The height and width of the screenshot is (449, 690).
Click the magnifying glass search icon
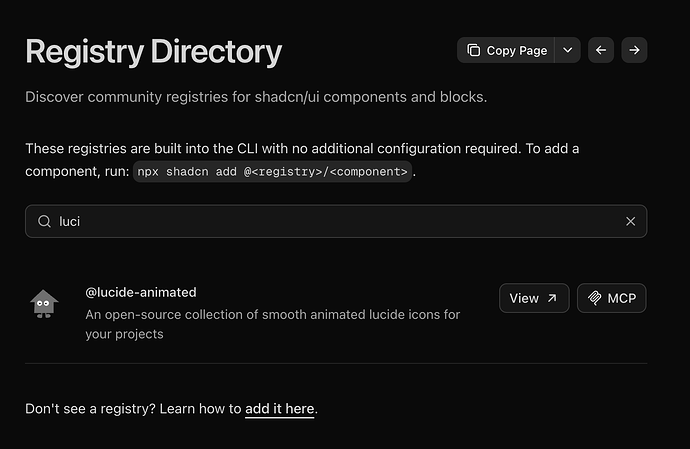click(x=44, y=222)
